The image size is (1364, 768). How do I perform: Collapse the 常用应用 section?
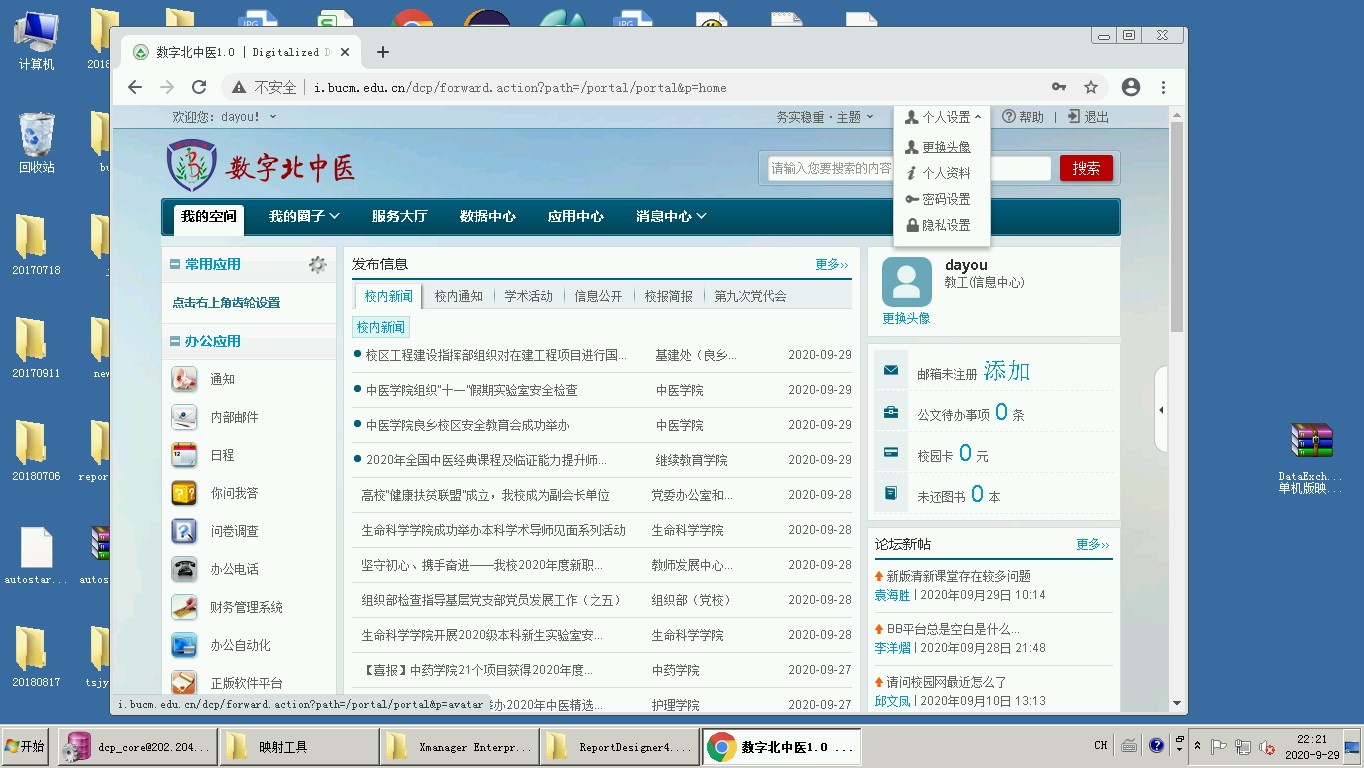(x=176, y=265)
